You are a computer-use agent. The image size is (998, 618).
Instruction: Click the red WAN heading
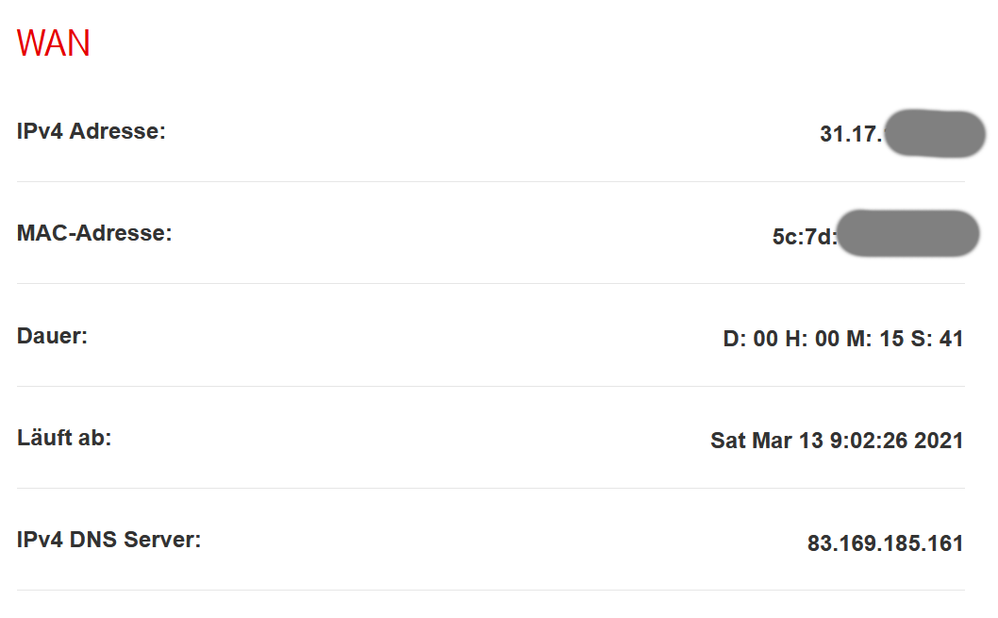coord(54,43)
